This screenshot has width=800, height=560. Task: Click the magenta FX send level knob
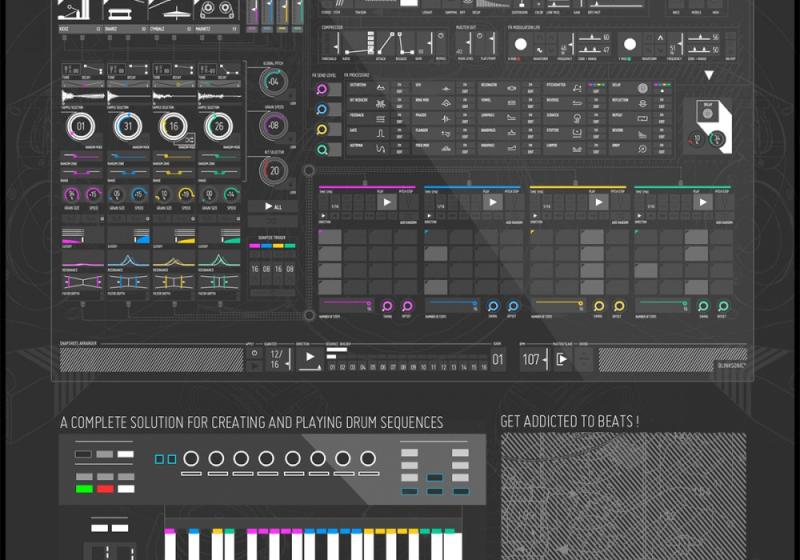tap(322, 90)
